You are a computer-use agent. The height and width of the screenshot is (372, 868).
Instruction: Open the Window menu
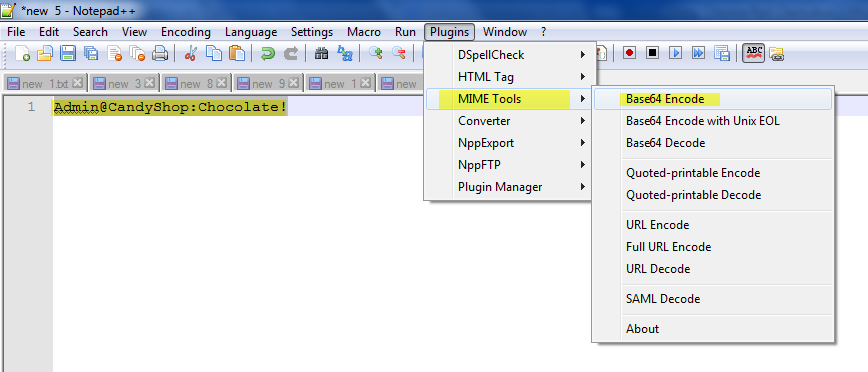505,32
